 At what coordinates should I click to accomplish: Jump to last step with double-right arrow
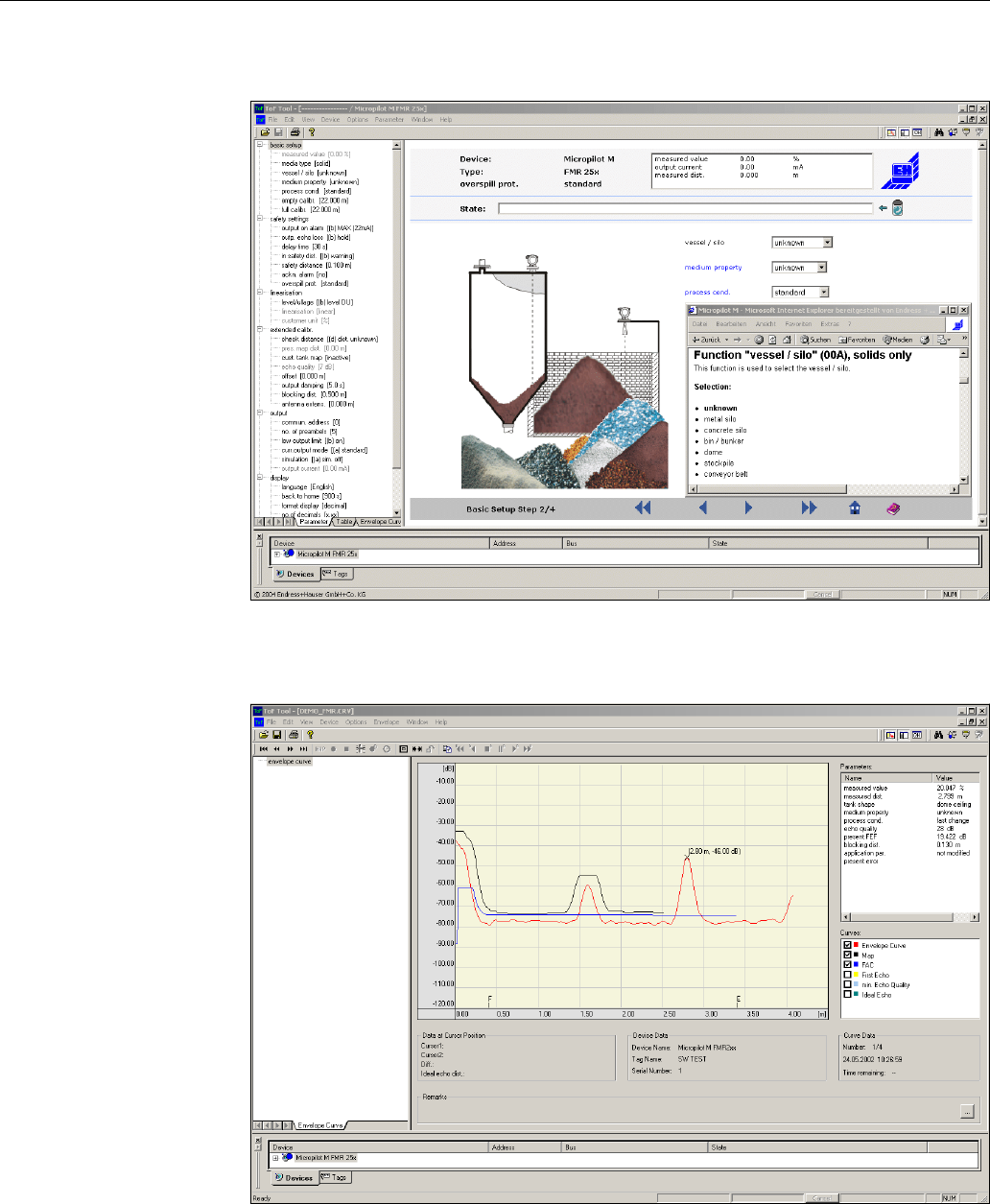(x=809, y=509)
